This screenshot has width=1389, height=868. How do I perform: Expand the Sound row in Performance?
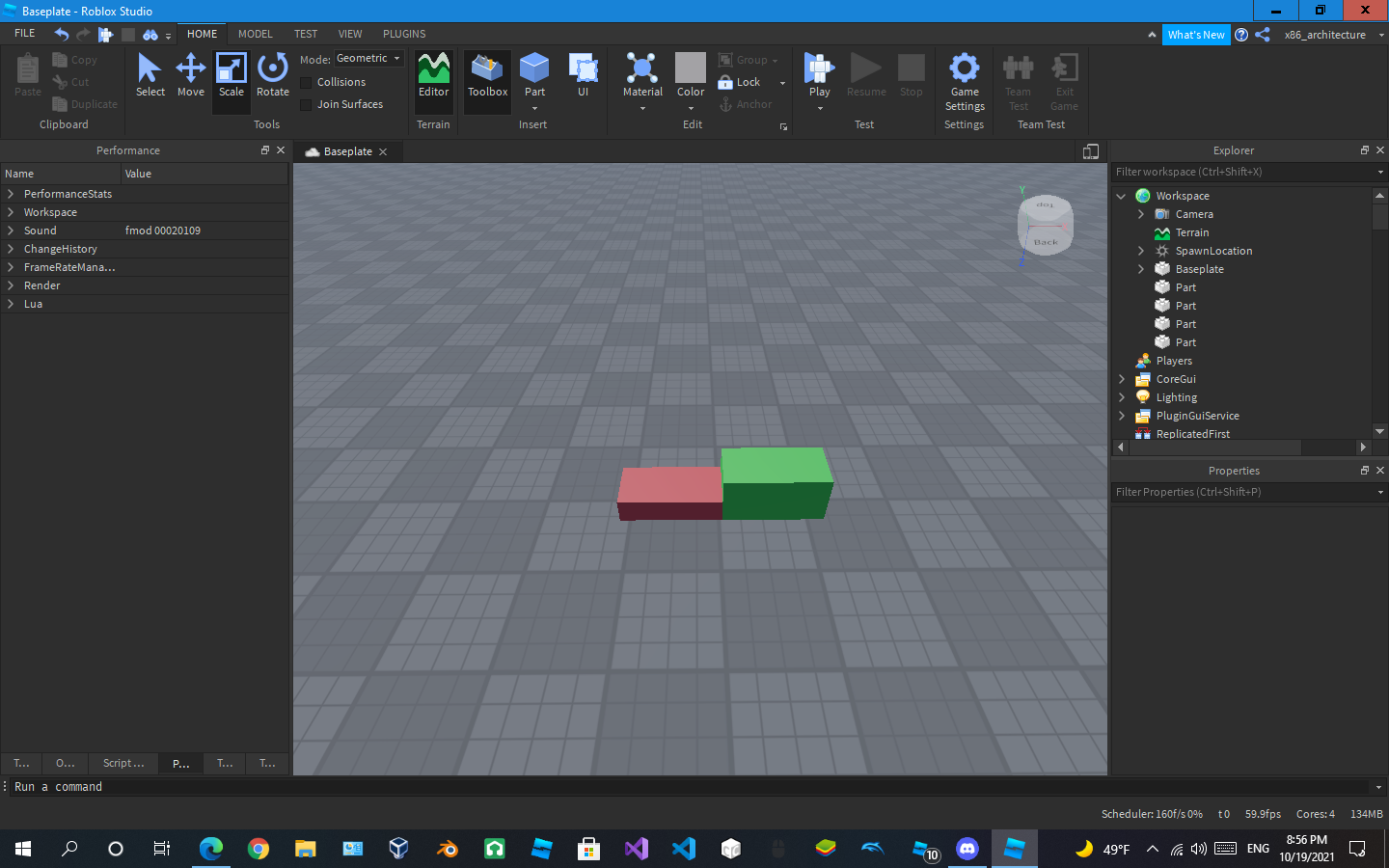pos(11,231)
